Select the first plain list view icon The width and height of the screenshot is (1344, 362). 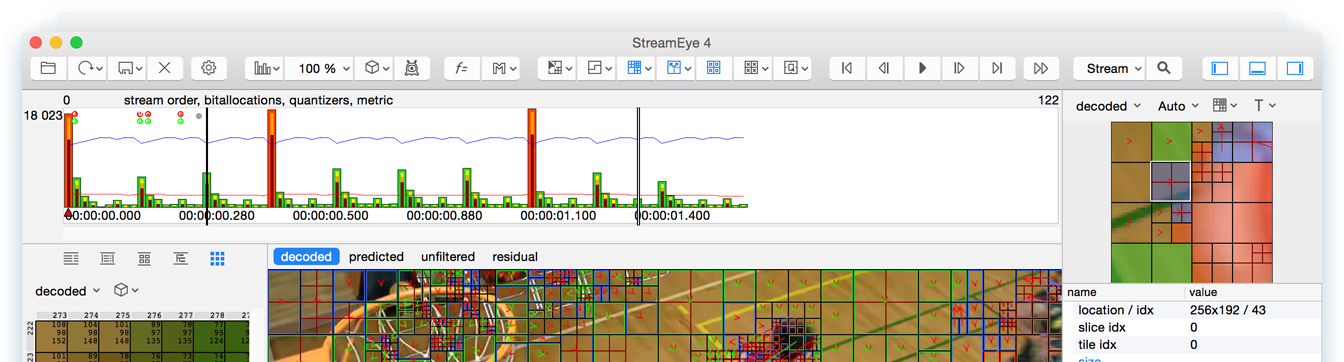pos(71,259)
